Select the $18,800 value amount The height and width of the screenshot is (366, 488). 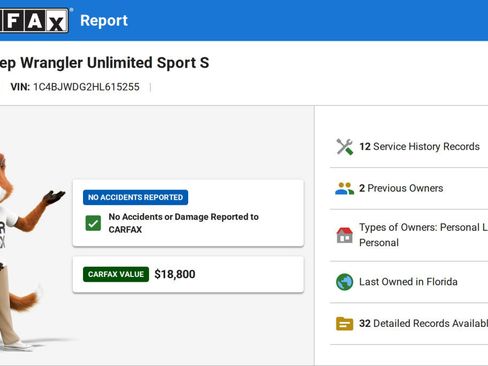tap(175, 274)
